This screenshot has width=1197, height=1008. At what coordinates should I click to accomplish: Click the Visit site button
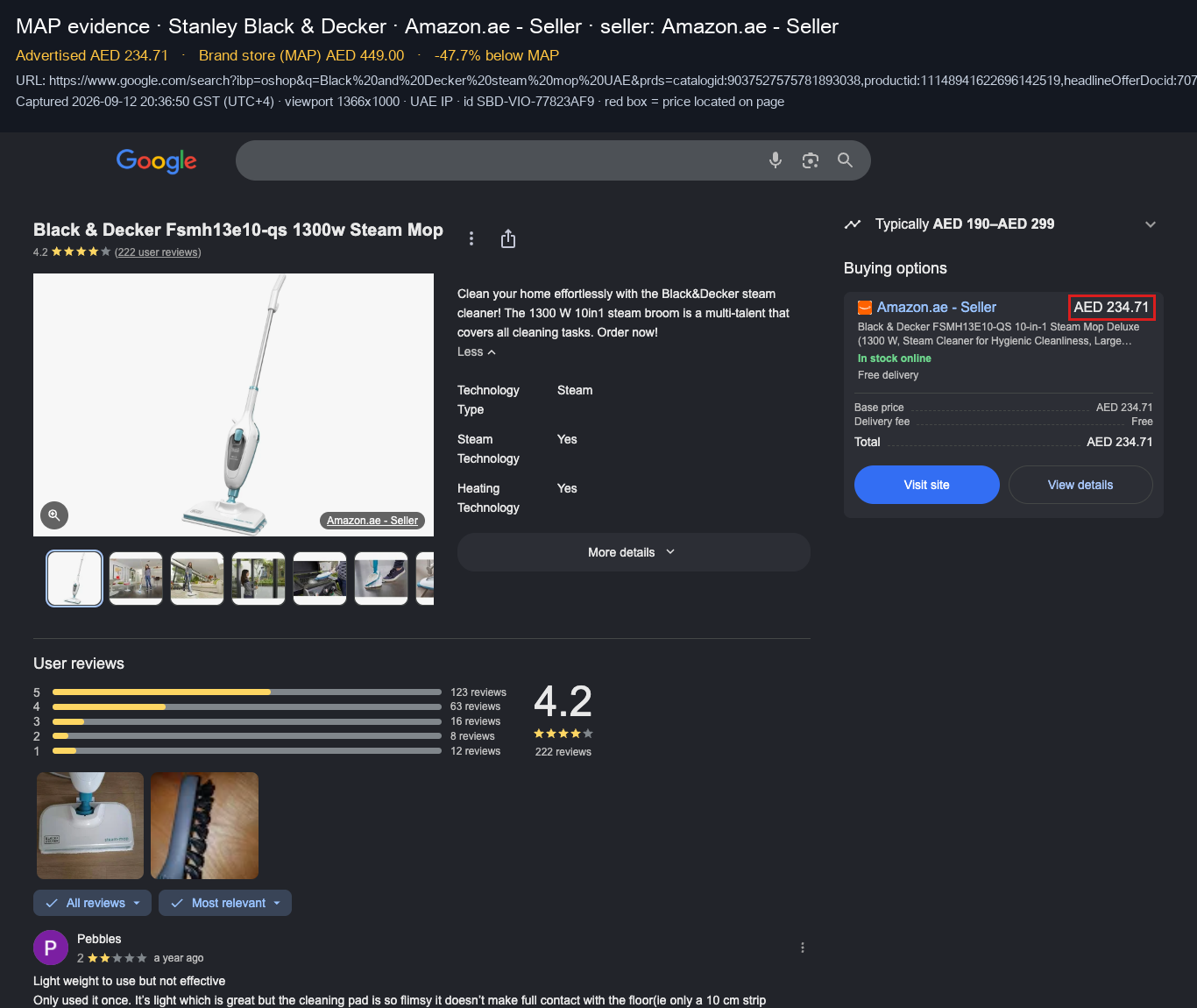click(x=927, y=485)
